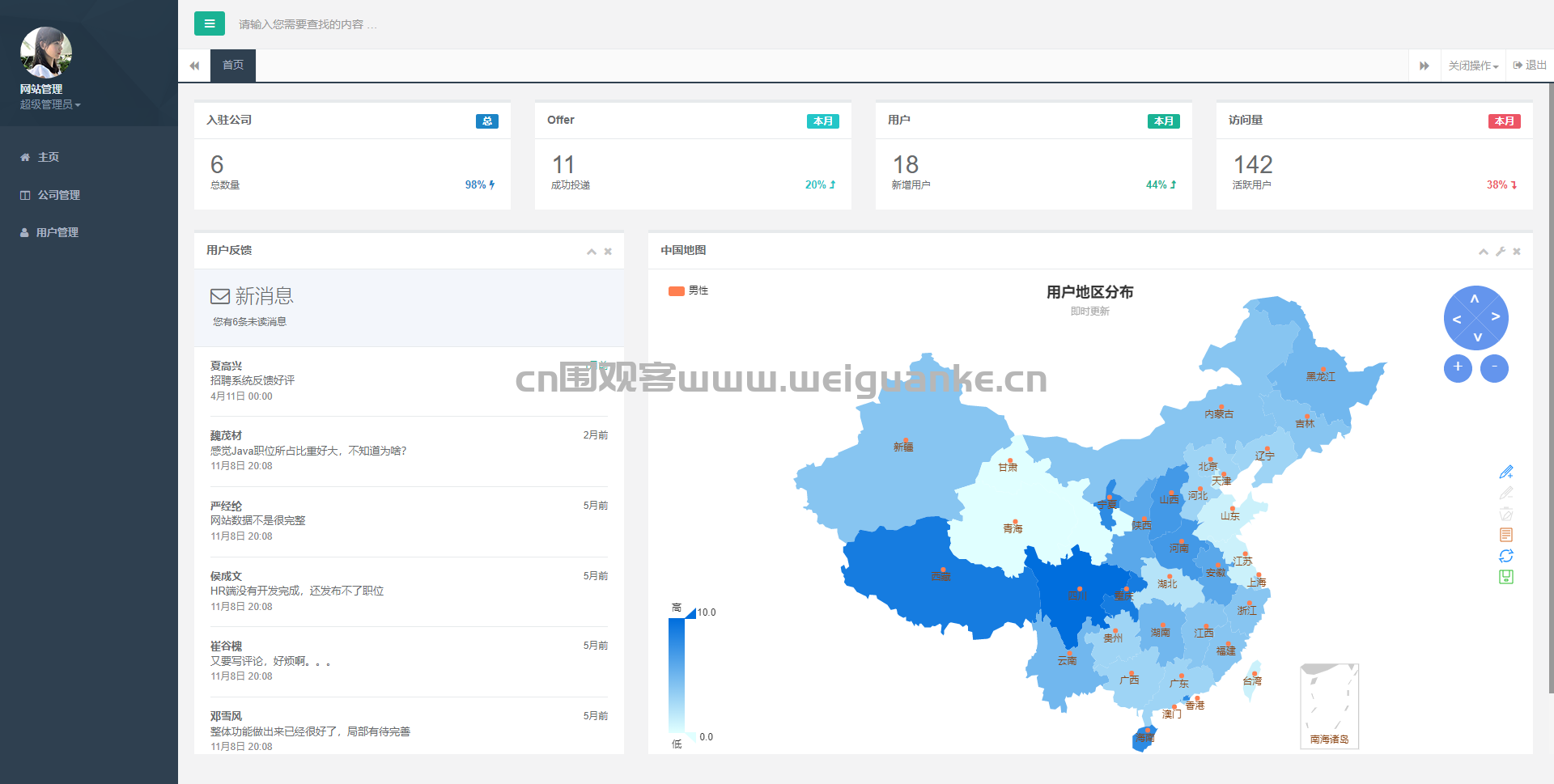The height and width of the screenshot is (784, 1554).
Task: Click the blue gradient visual map bar
Action: coord(677,675)
